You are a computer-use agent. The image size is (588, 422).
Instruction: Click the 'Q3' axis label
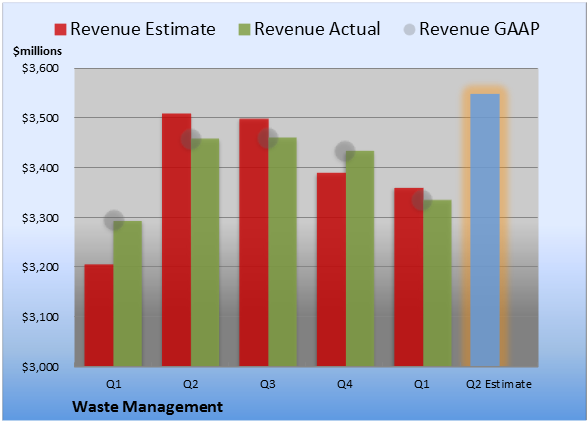pos(268,384)
